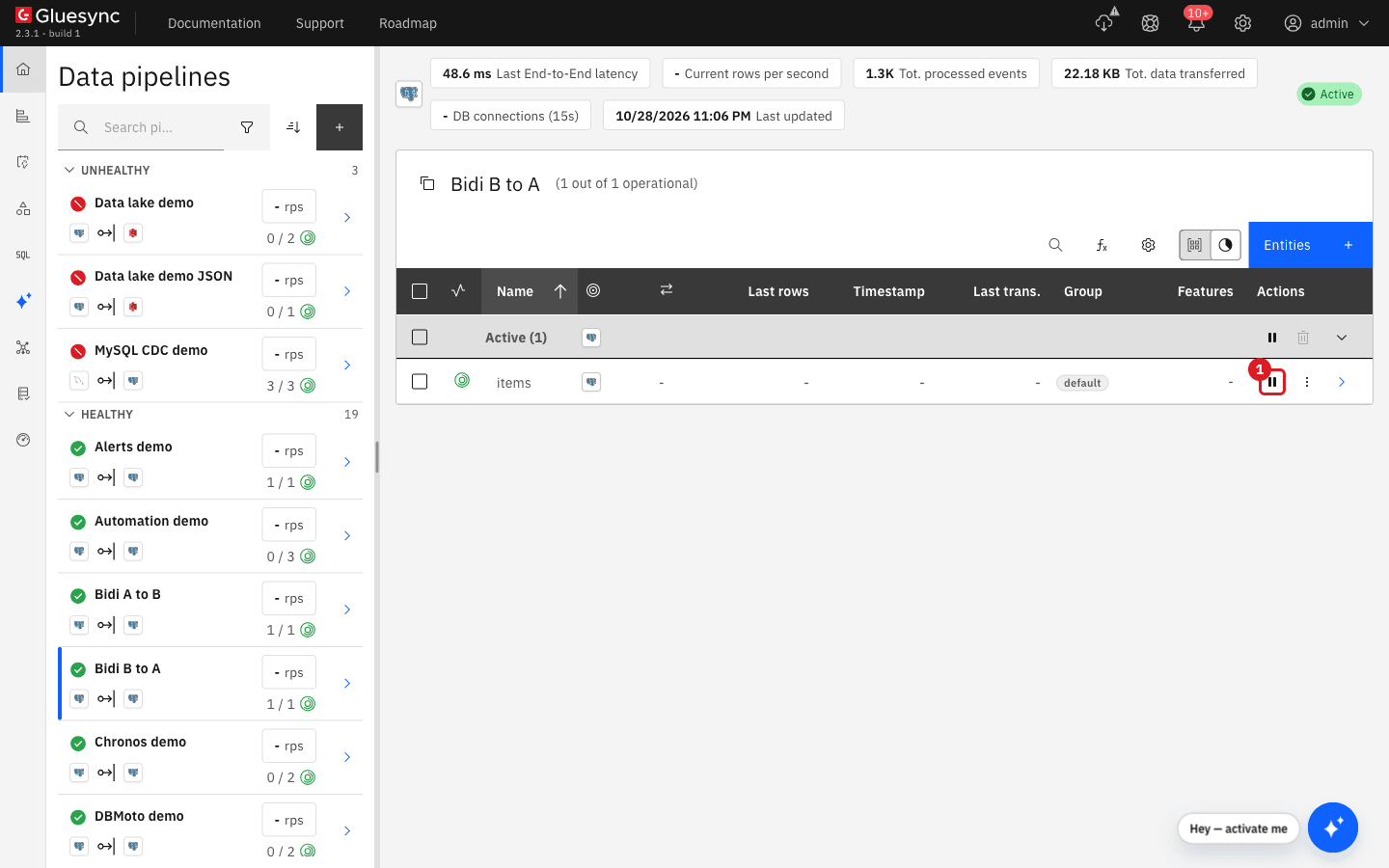Switch to the grid view toggle
This screenshot has width=1389, height=868.
(x=1194, y=245)
